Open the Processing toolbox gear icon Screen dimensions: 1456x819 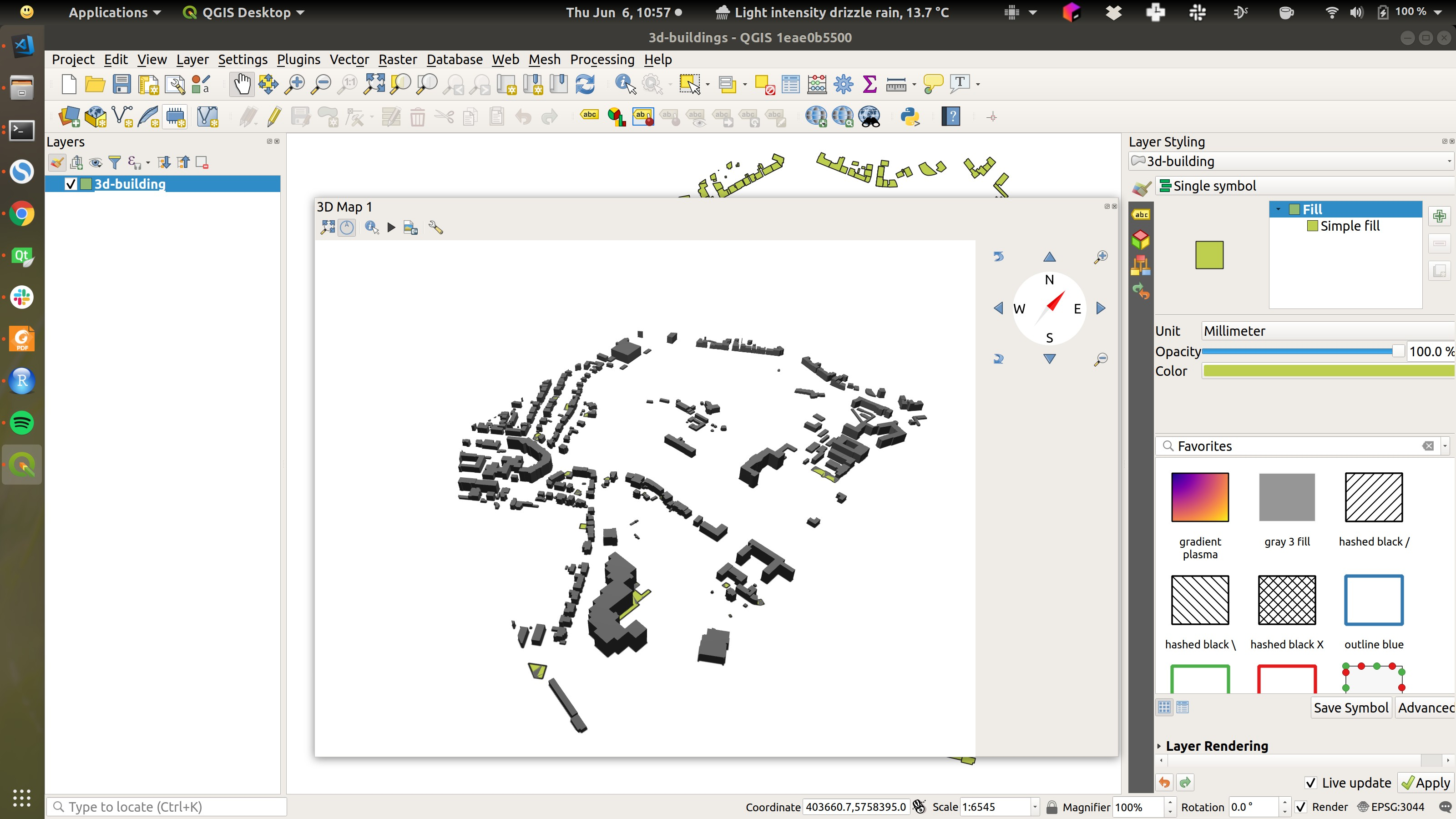click(843, 85)
